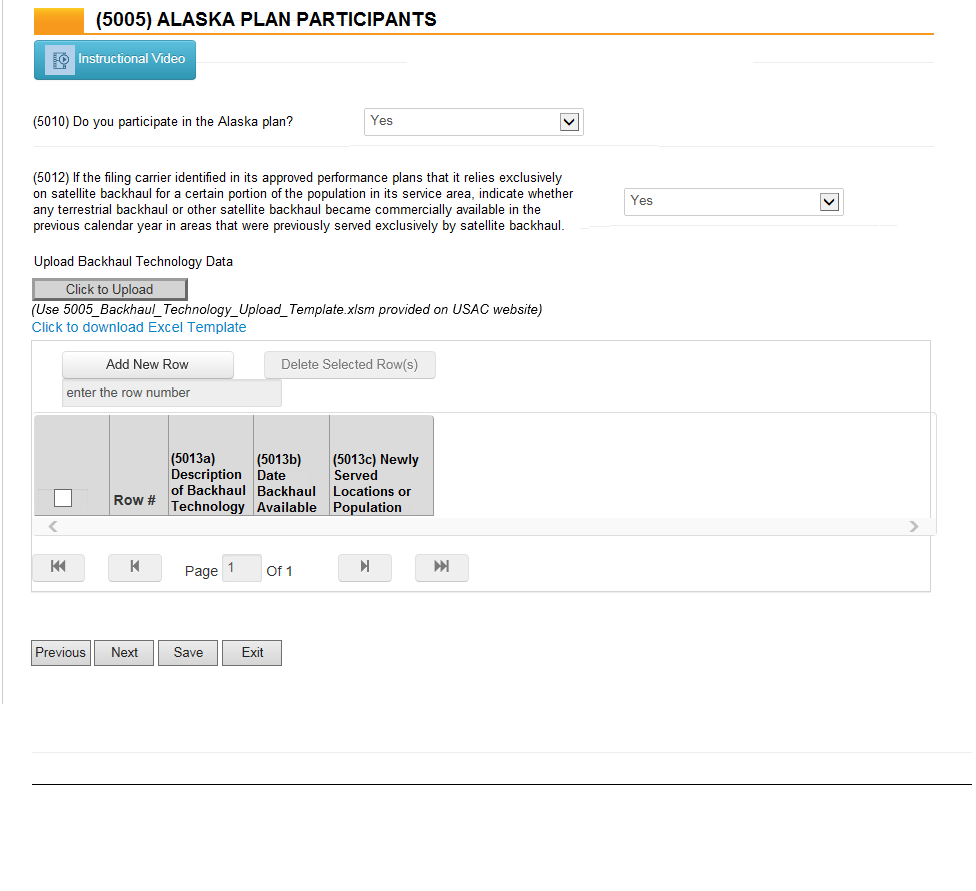This screenshot has width=976, height=891.
Task: Open the Instructional Video
Action: 115,60
